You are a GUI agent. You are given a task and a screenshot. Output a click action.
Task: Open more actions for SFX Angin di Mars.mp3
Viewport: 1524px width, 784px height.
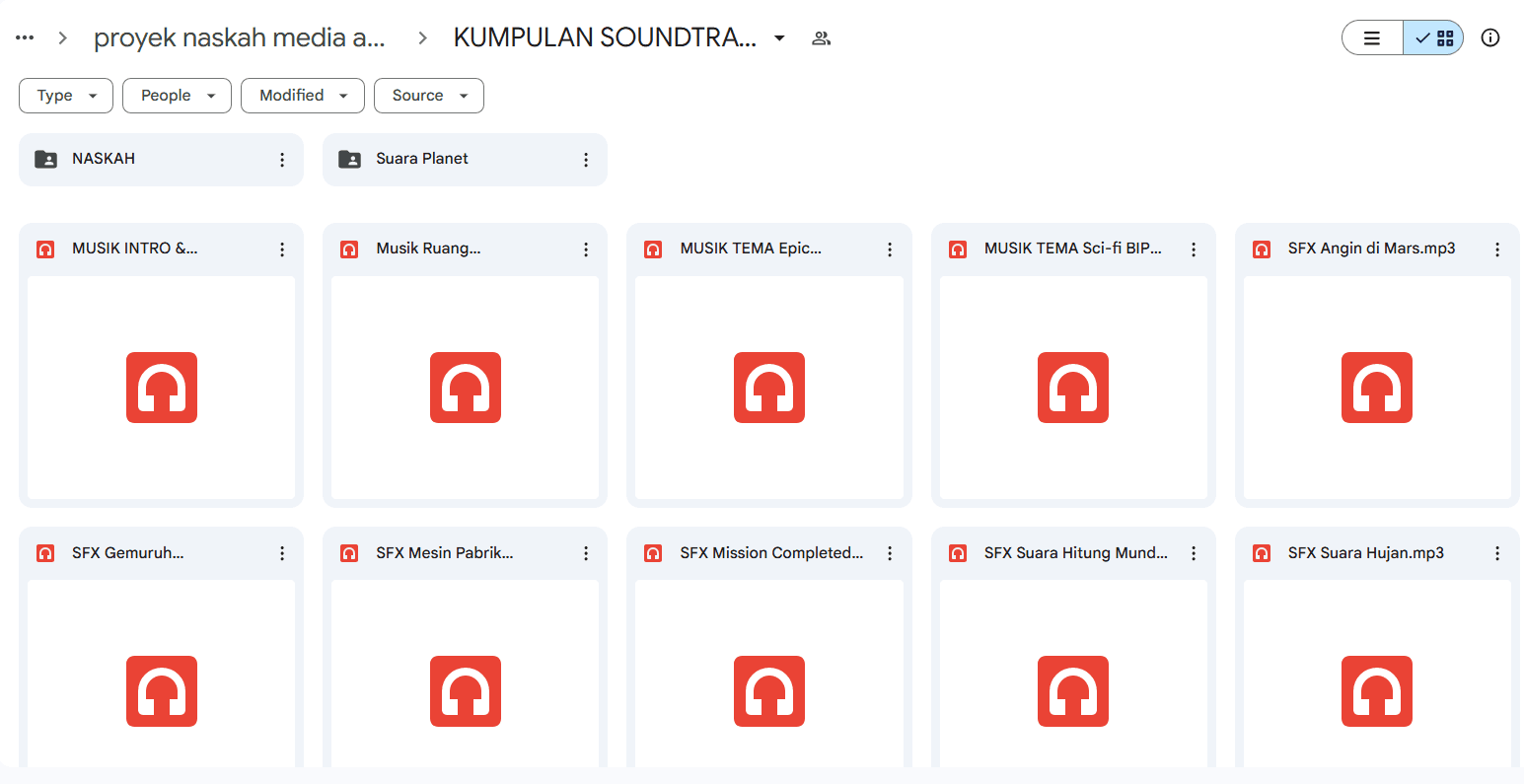[x=1497, y=249]
